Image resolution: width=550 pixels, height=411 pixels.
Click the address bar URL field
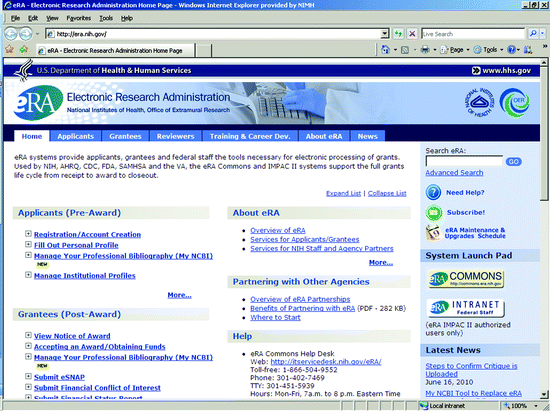click(x=213, y=34)
